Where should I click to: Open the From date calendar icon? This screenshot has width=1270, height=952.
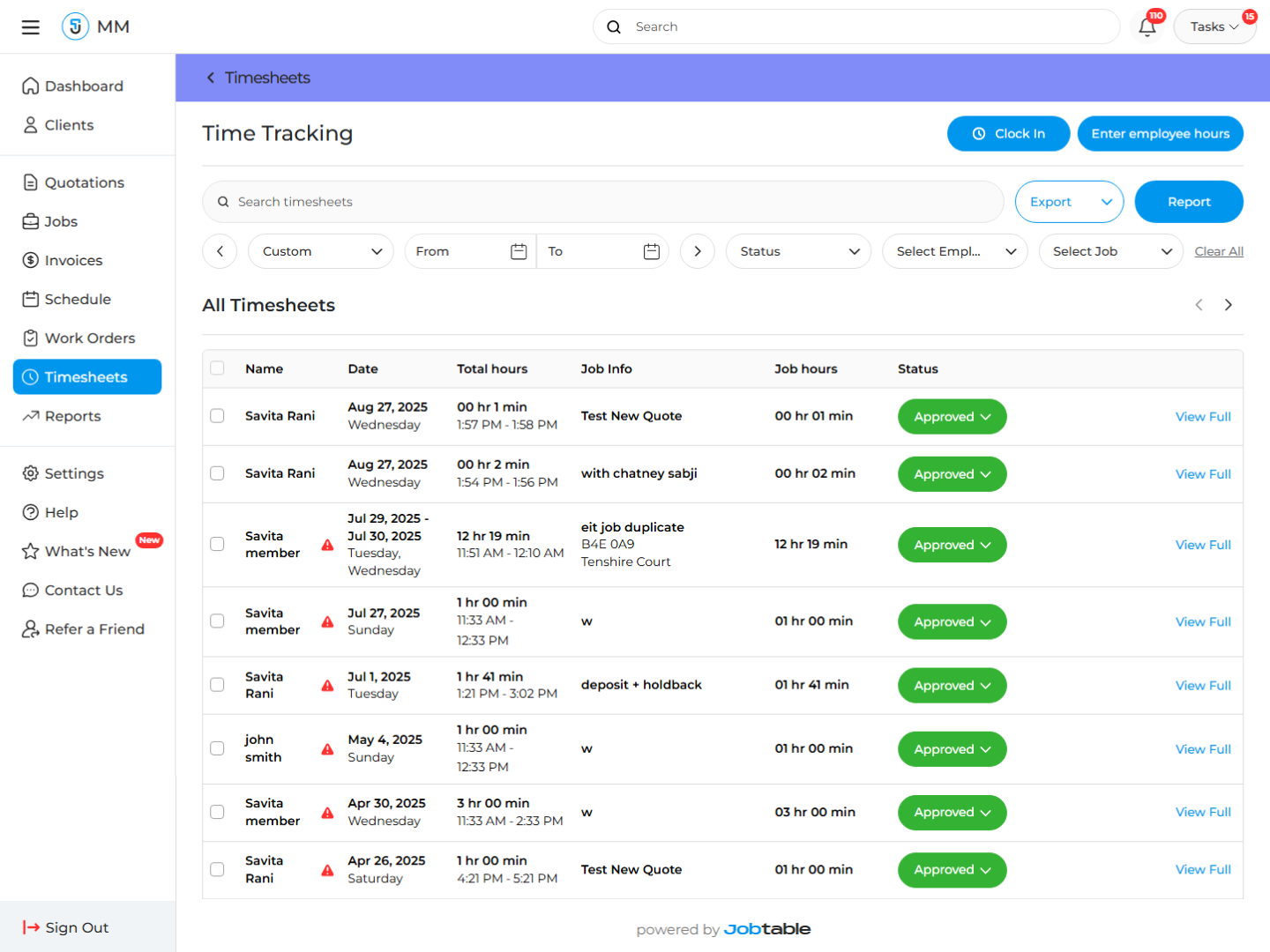[x=519, y=251]
